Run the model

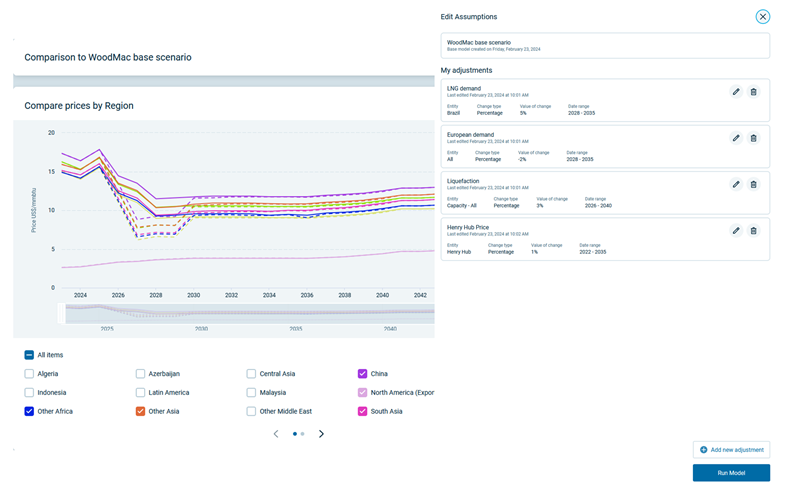[731, 473]
